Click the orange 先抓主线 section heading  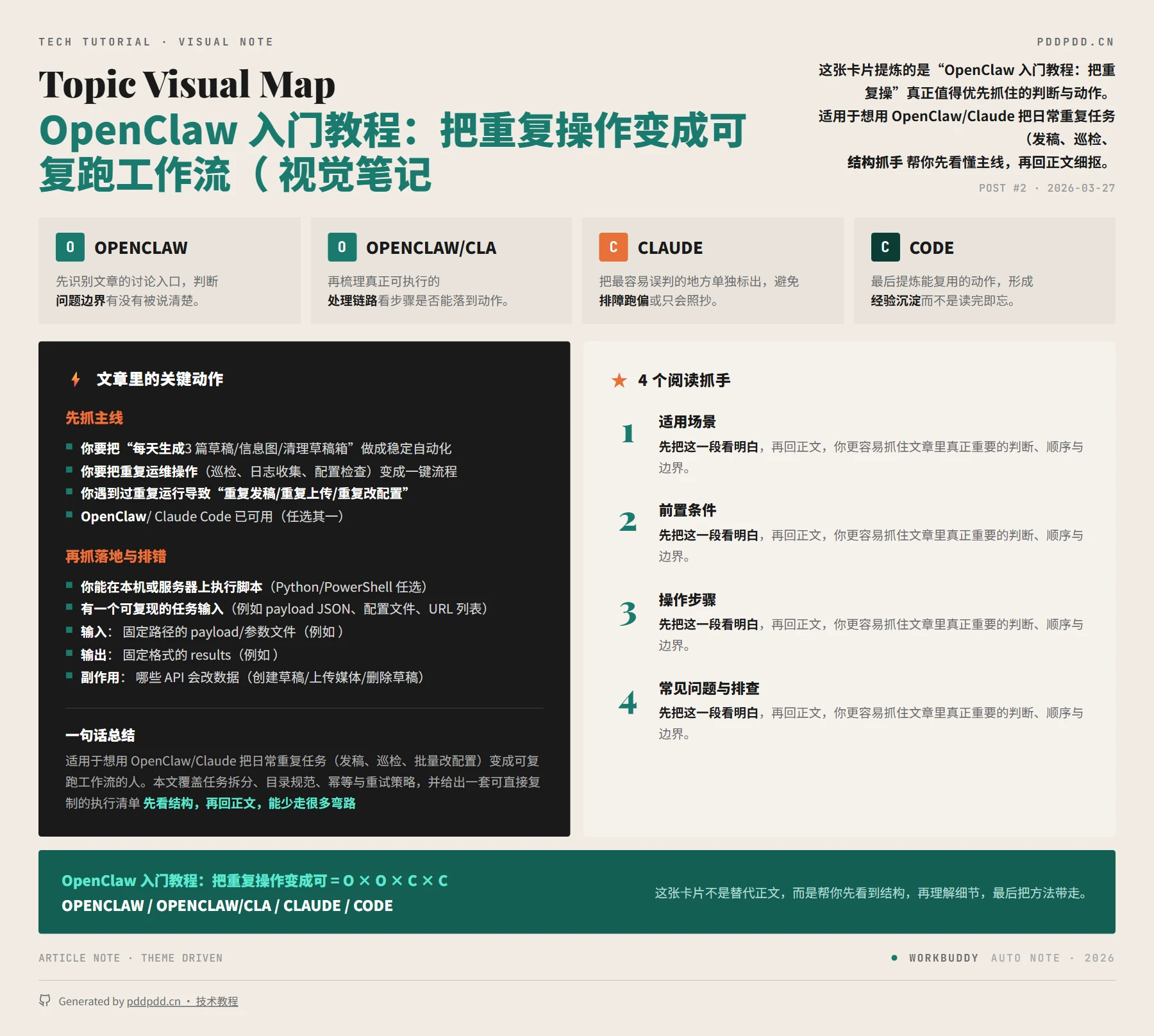(95, 418)
